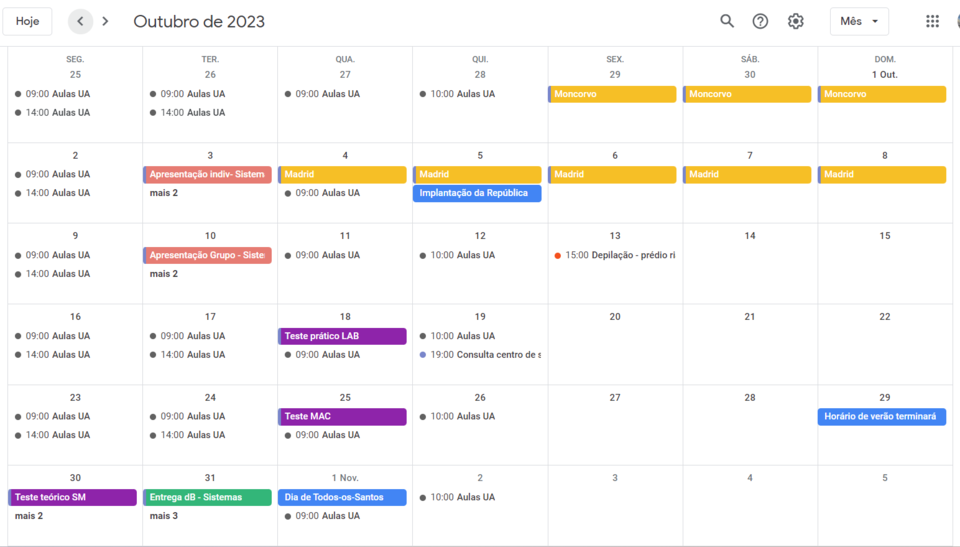Show 'mais 3' events on October 31

pos(164,516)
